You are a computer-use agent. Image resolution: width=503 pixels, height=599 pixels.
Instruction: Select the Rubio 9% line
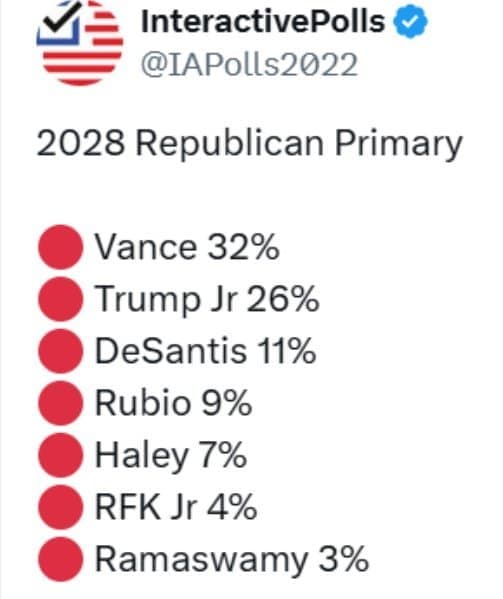[x=173, y=403]
